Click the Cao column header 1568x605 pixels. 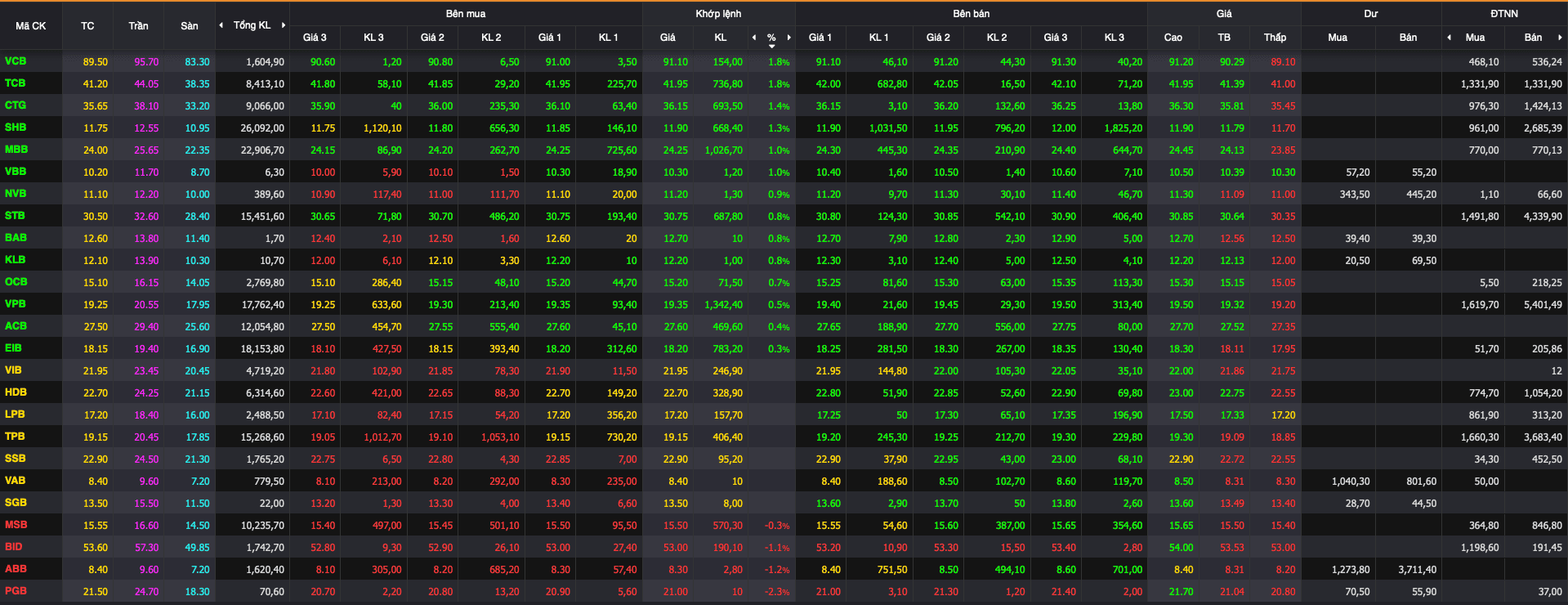[x=1173, y=38]
